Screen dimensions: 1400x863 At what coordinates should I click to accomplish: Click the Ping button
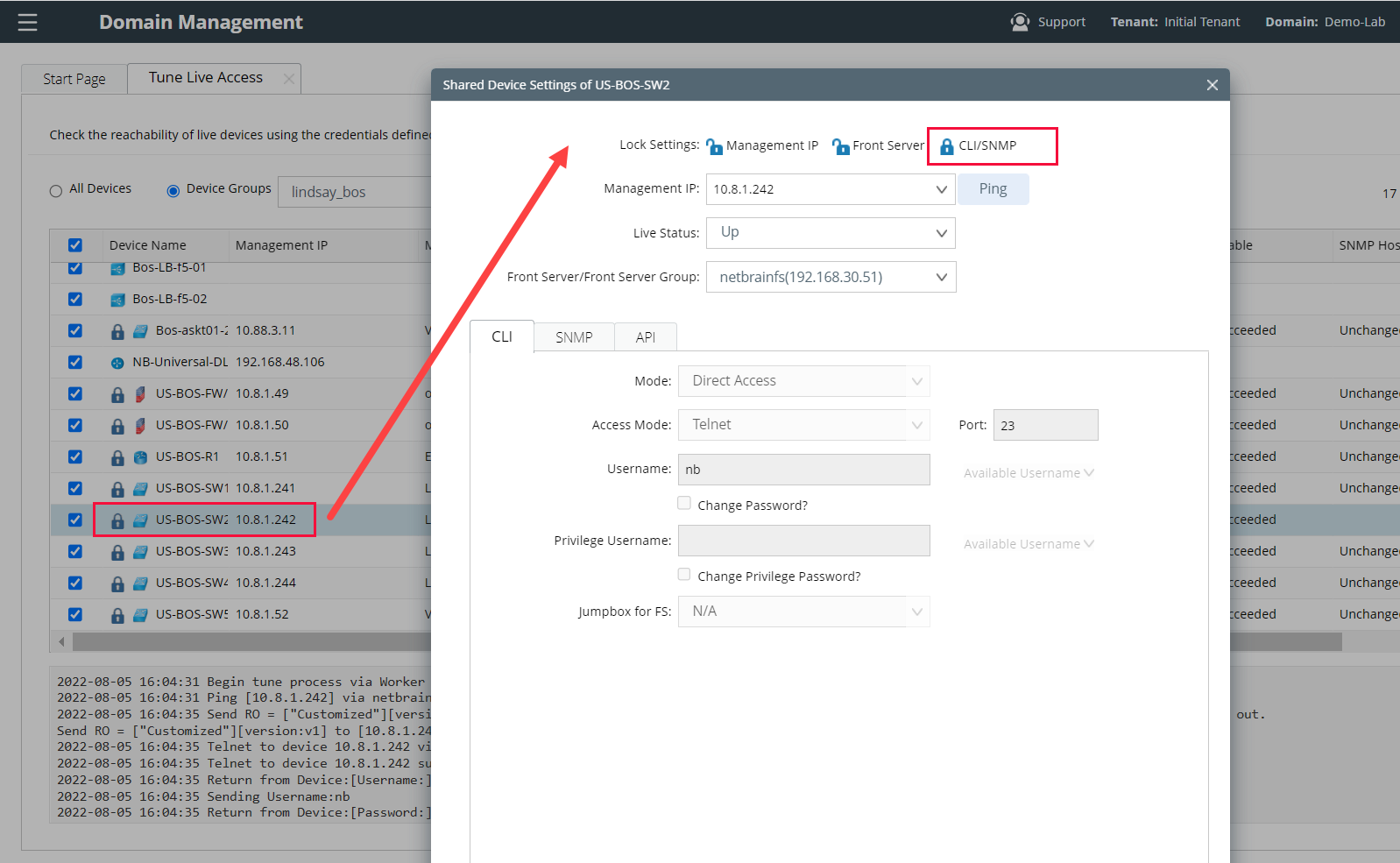pos(993,189)
